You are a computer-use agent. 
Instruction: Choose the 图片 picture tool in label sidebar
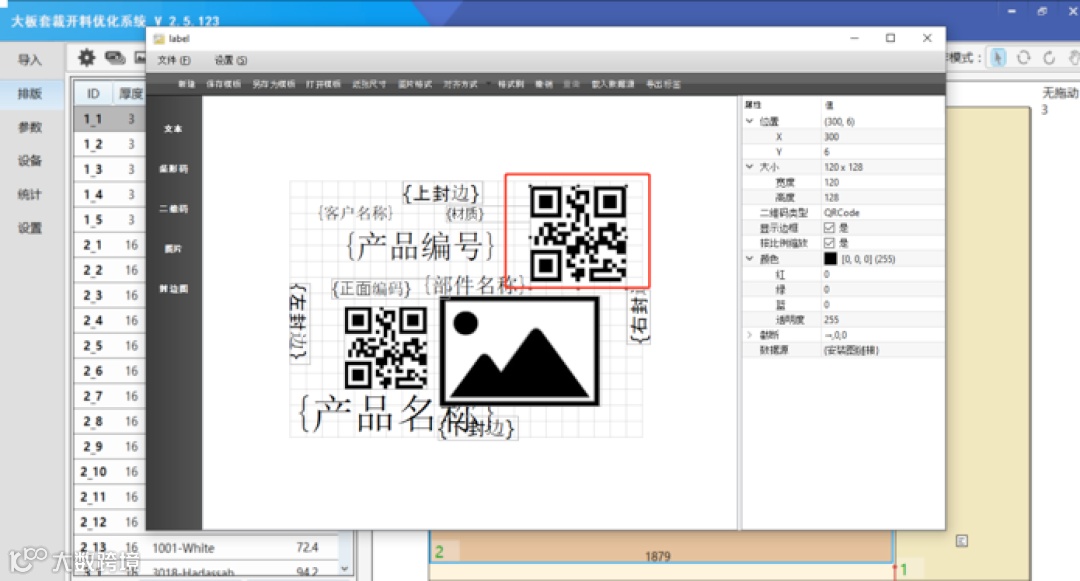(x=173, y=249)
